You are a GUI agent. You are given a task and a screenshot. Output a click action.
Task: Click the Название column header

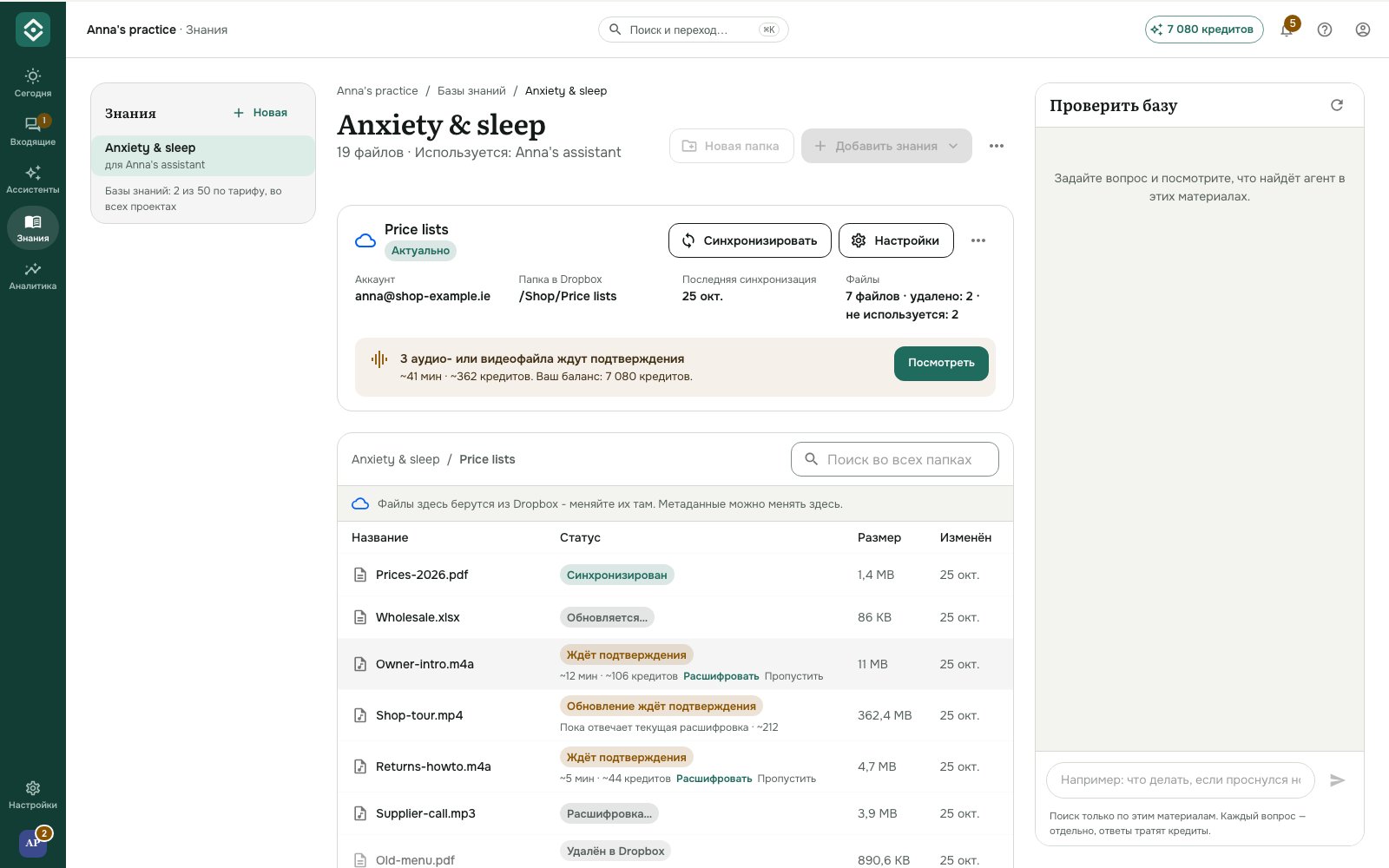click(379, 537)
